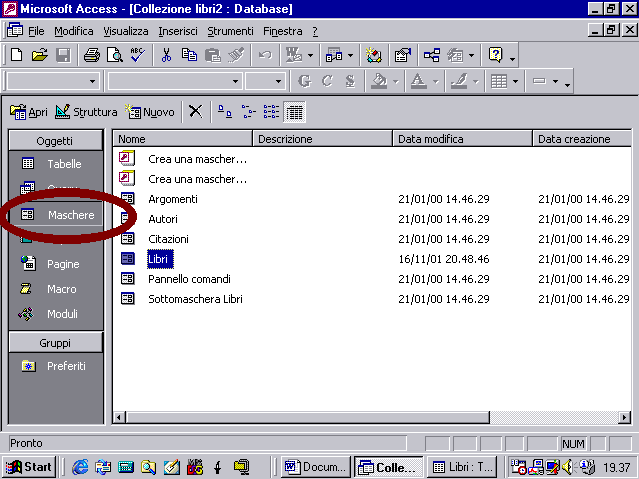Delete object with the X icon
Screen dimensions: 639x479
click(x=196, y=111)
